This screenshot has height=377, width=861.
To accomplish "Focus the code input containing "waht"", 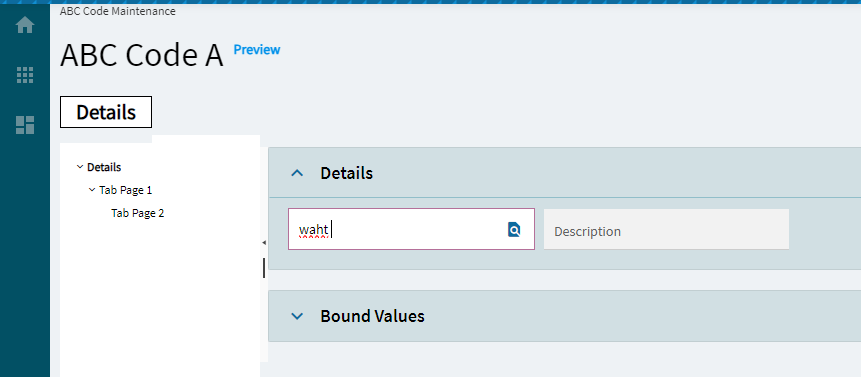I will [411, 229].
